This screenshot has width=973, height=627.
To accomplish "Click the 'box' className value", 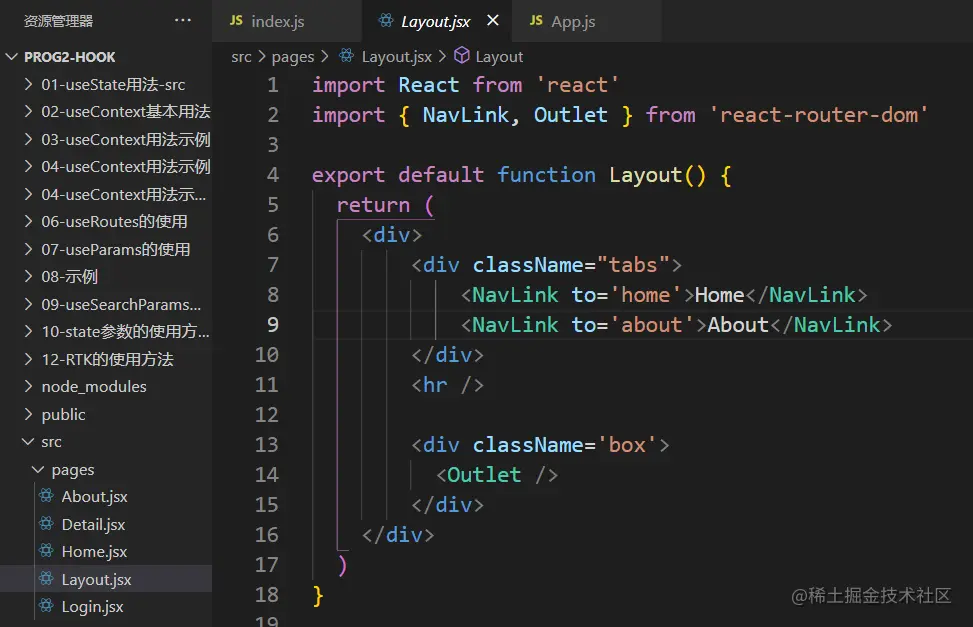I will point(627,445).
